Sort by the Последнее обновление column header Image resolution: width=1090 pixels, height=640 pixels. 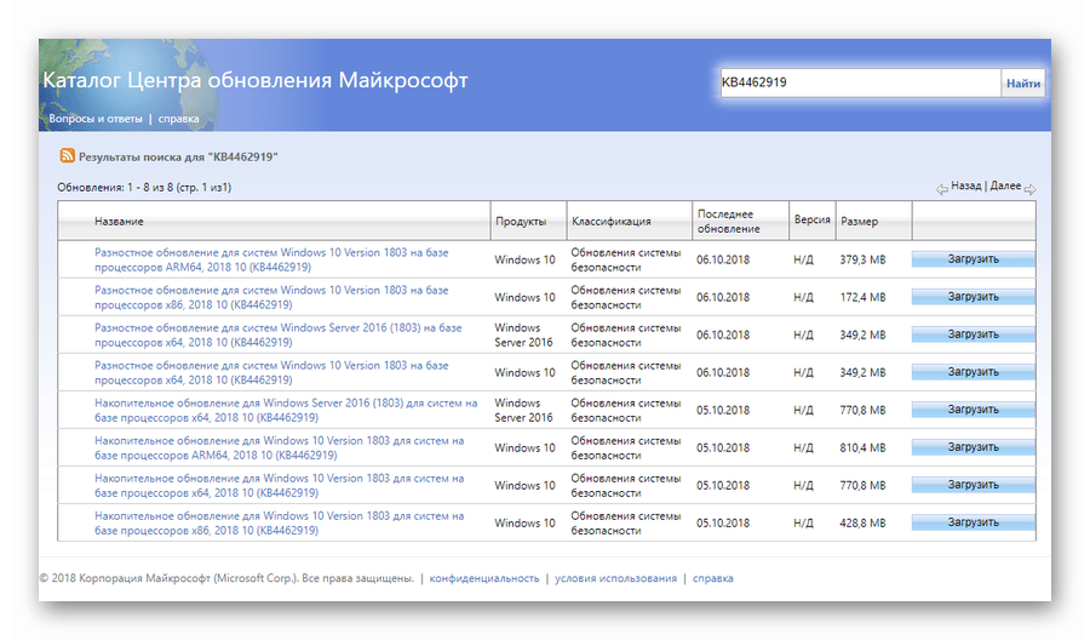724,221
